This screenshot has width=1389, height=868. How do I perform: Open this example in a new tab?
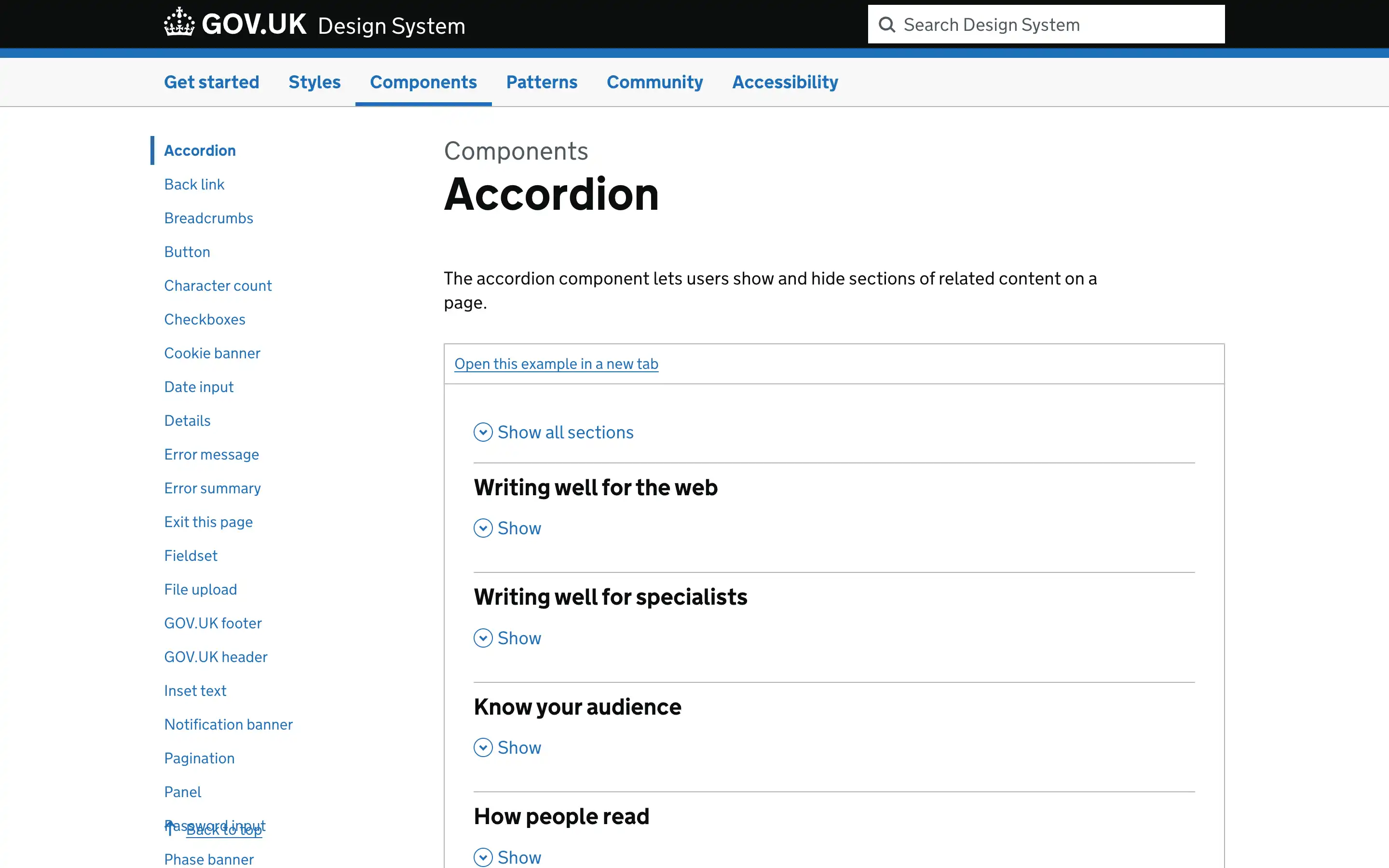click(556, 364)
